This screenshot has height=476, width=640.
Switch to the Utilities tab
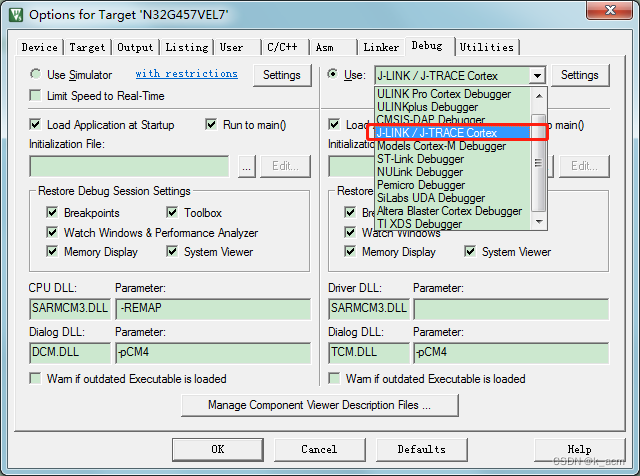(x=487, y=47)
